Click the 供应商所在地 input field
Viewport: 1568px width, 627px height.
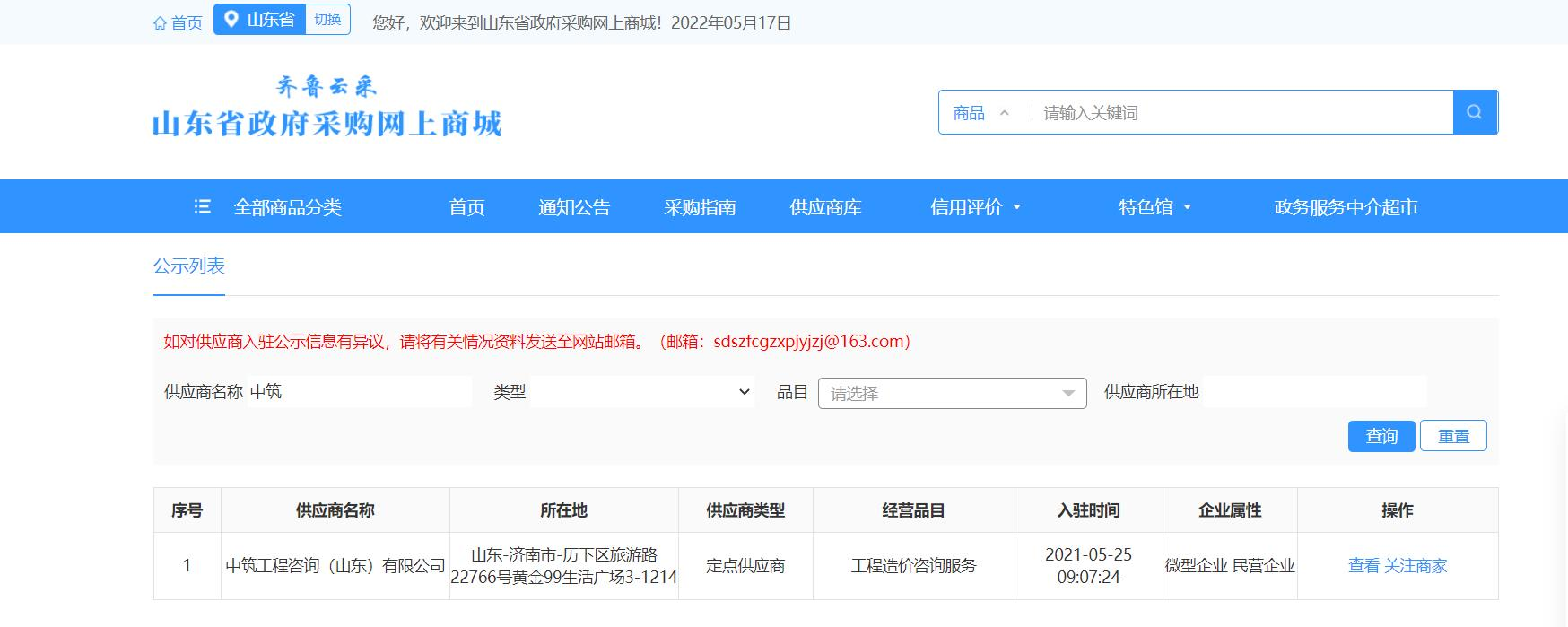(1314, 392)
